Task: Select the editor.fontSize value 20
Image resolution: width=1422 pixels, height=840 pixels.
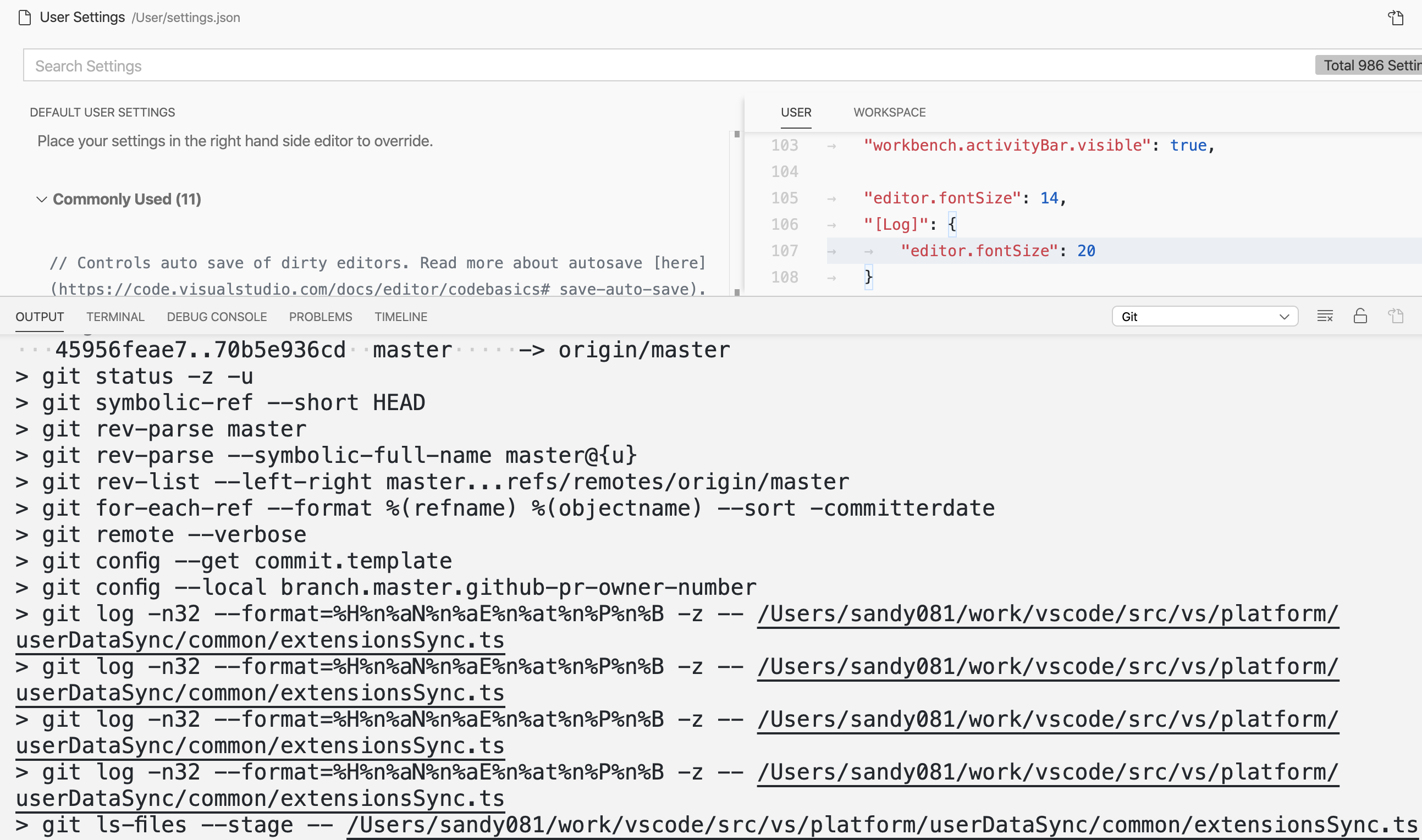Action: pos(1087,250)
